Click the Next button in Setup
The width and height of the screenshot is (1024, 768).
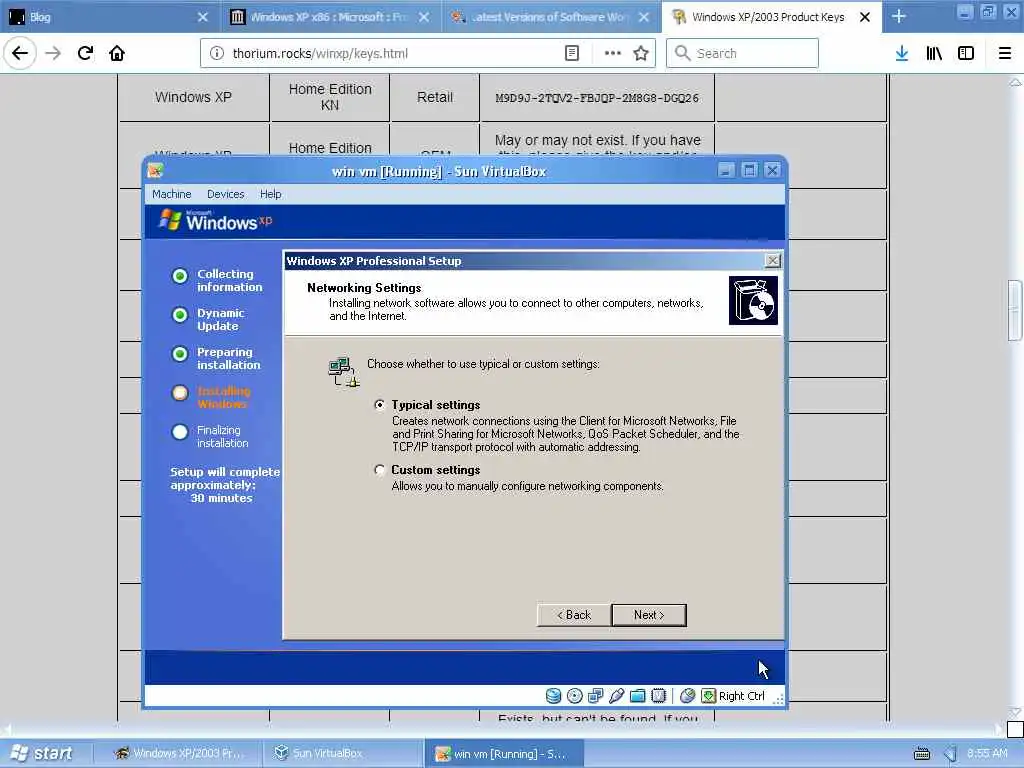coord(648,615)
